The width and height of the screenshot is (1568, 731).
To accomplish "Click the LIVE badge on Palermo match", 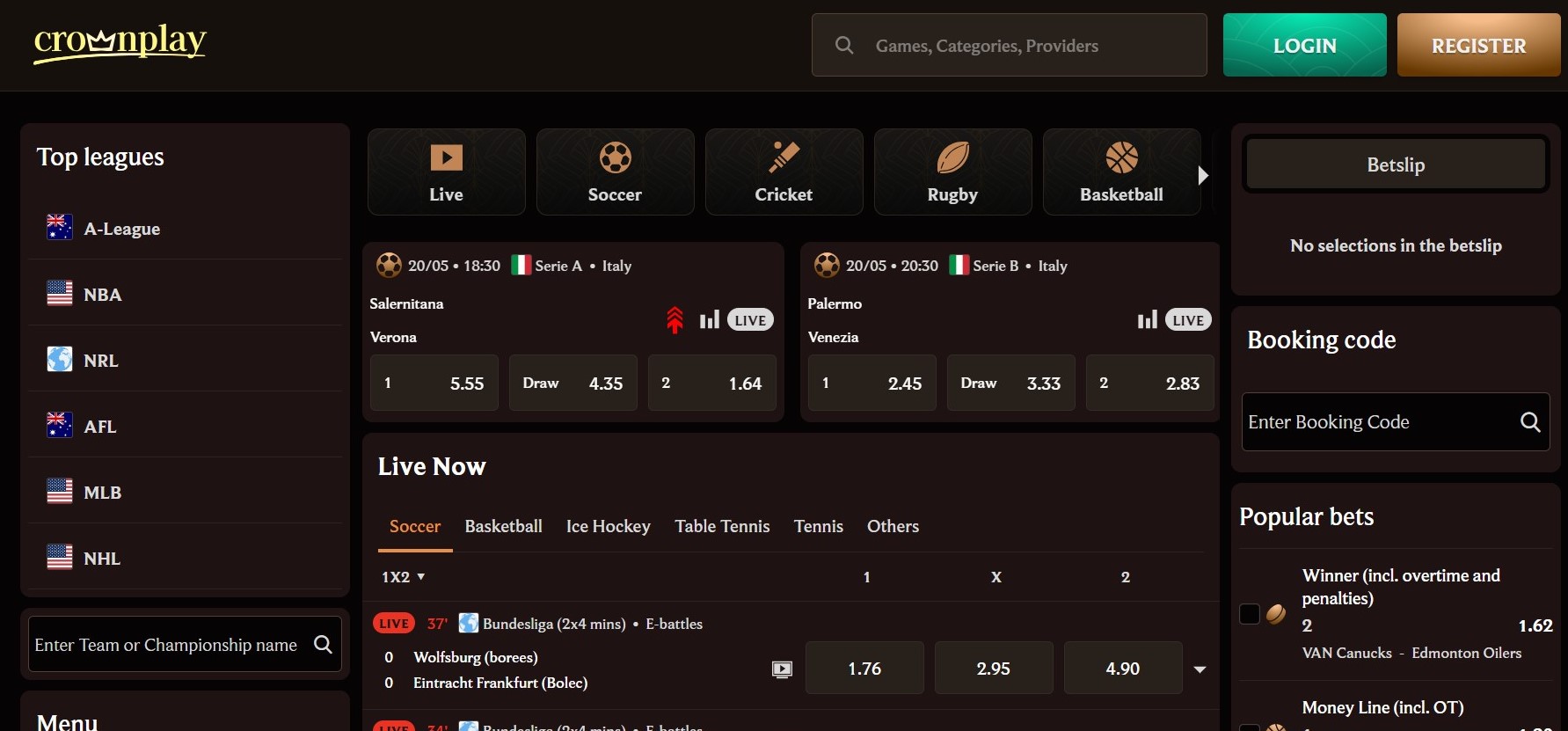I will (x=1188, y=320).
